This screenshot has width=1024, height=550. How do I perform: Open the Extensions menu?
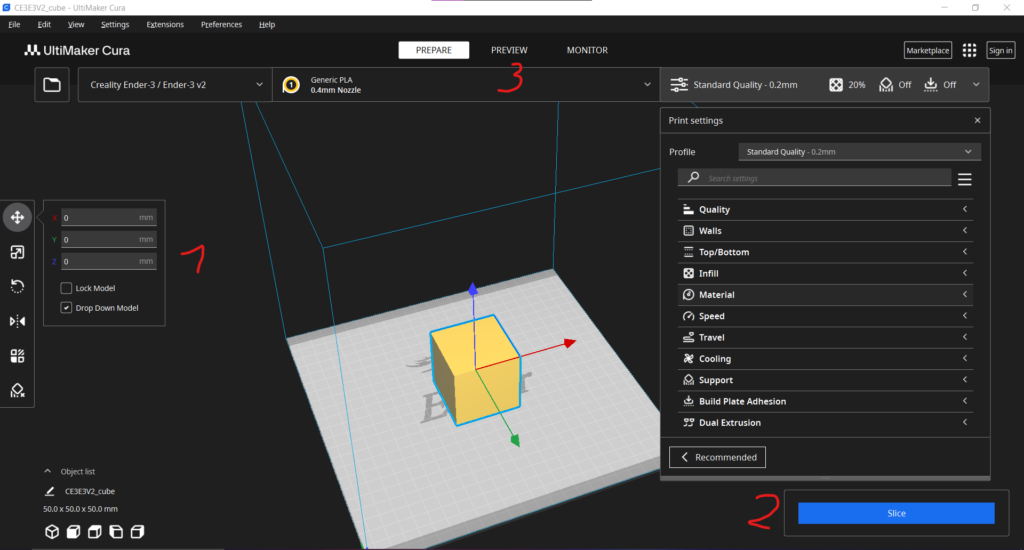coord(165,24)
